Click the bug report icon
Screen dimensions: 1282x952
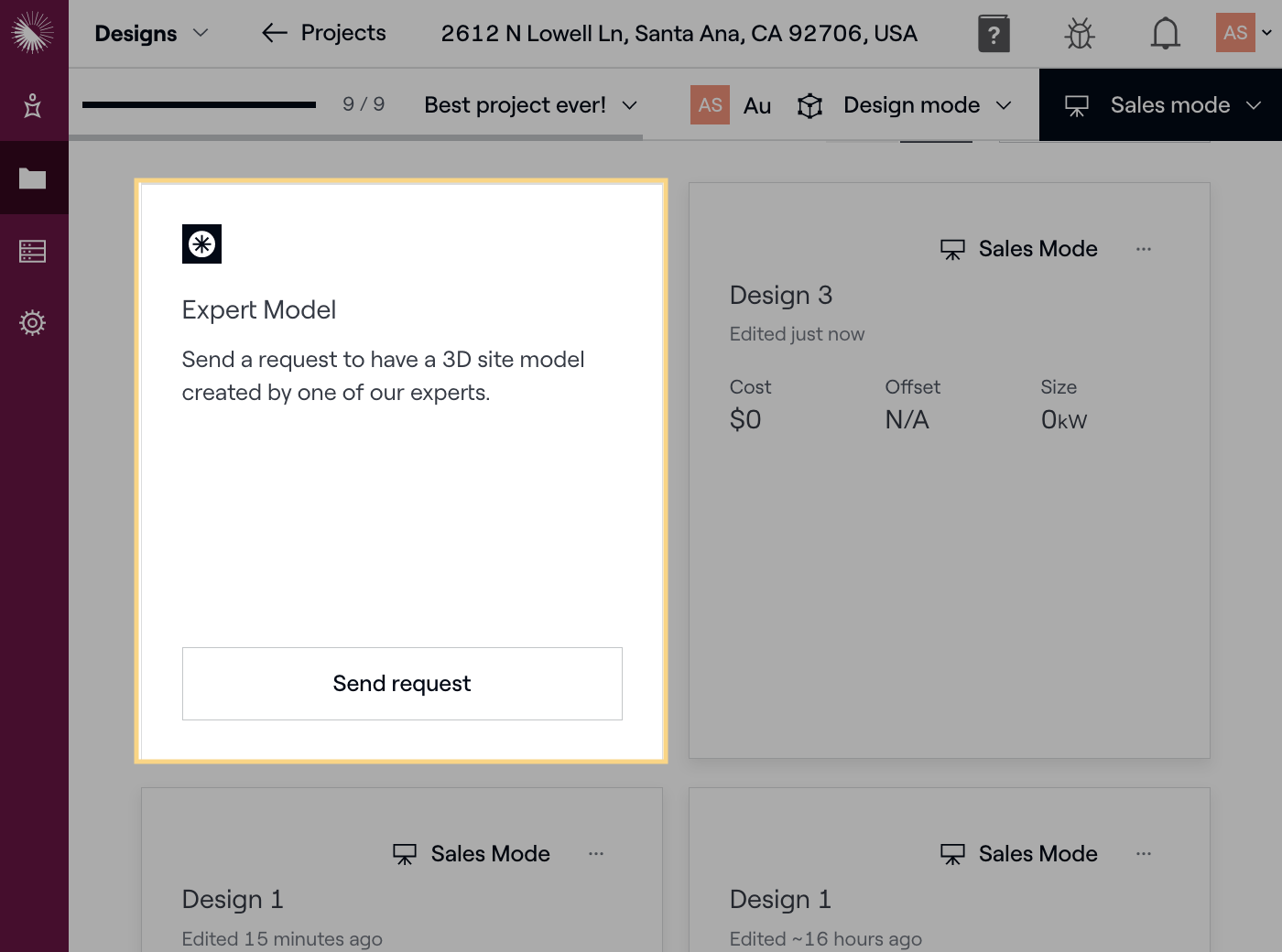[x=1080, y=33]
